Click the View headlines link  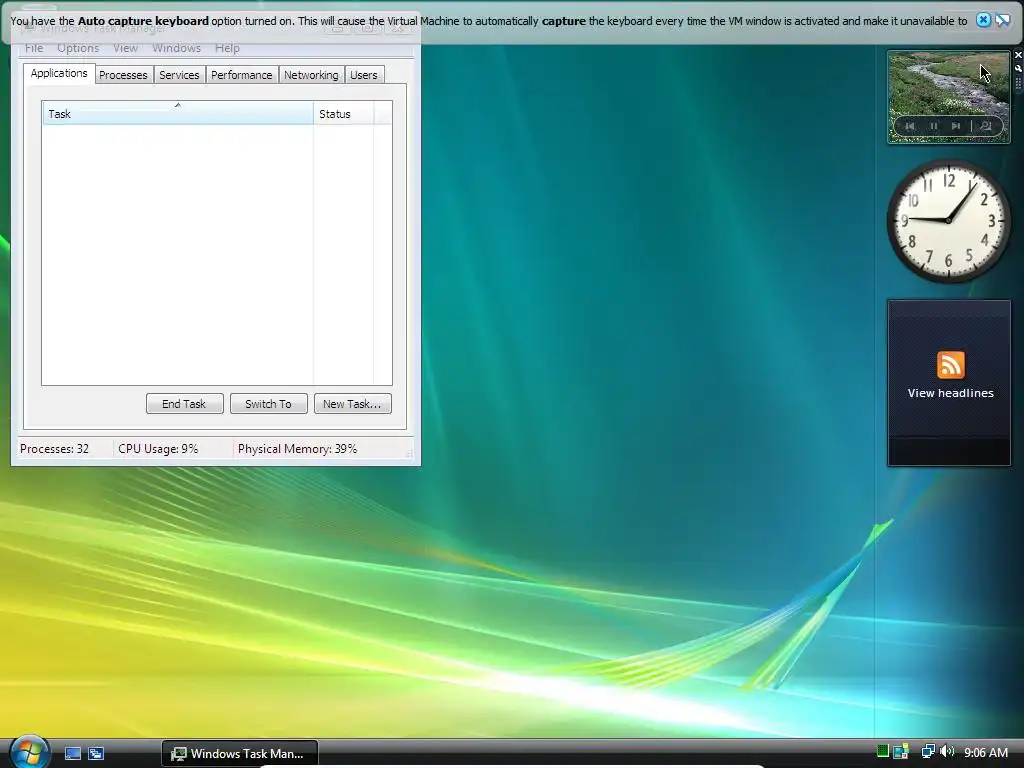point(950,393)
